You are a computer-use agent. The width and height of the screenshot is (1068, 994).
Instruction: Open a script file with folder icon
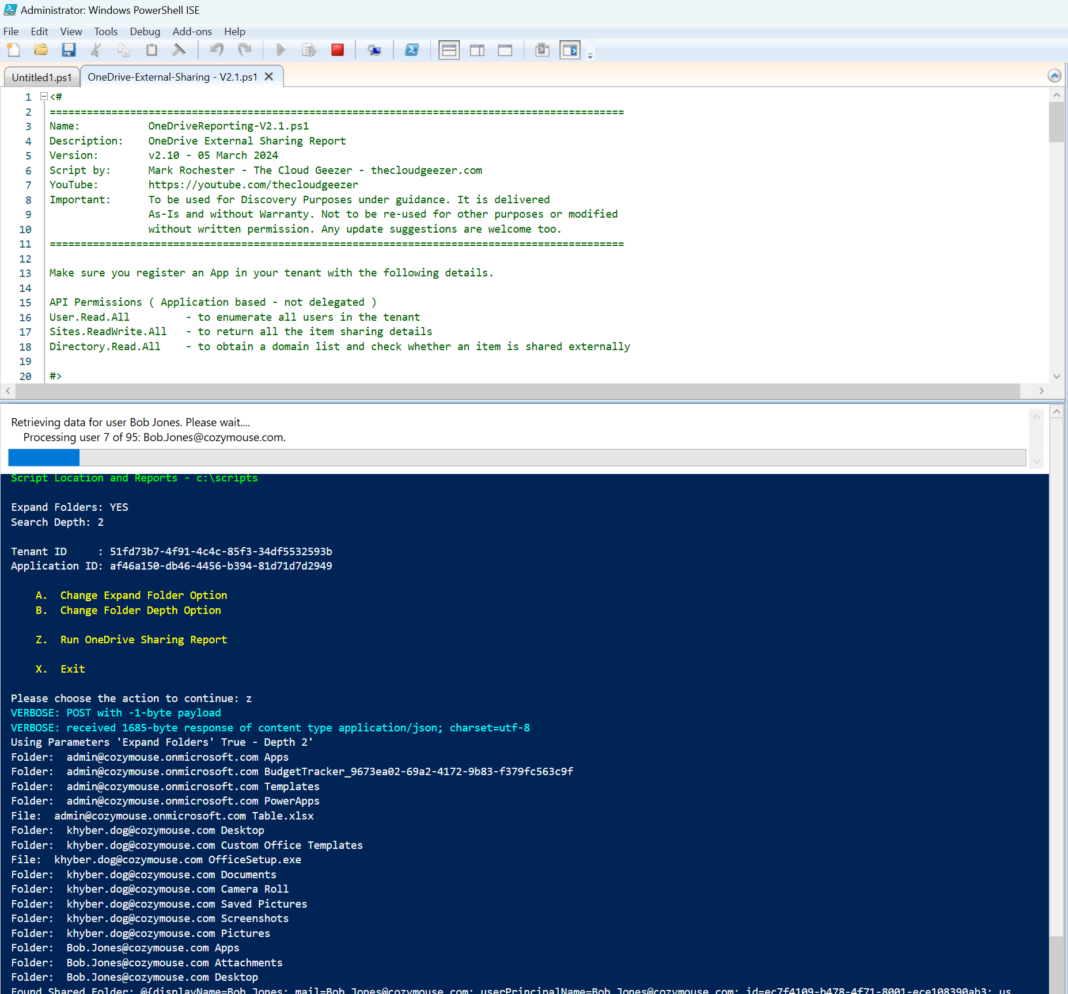41,50
